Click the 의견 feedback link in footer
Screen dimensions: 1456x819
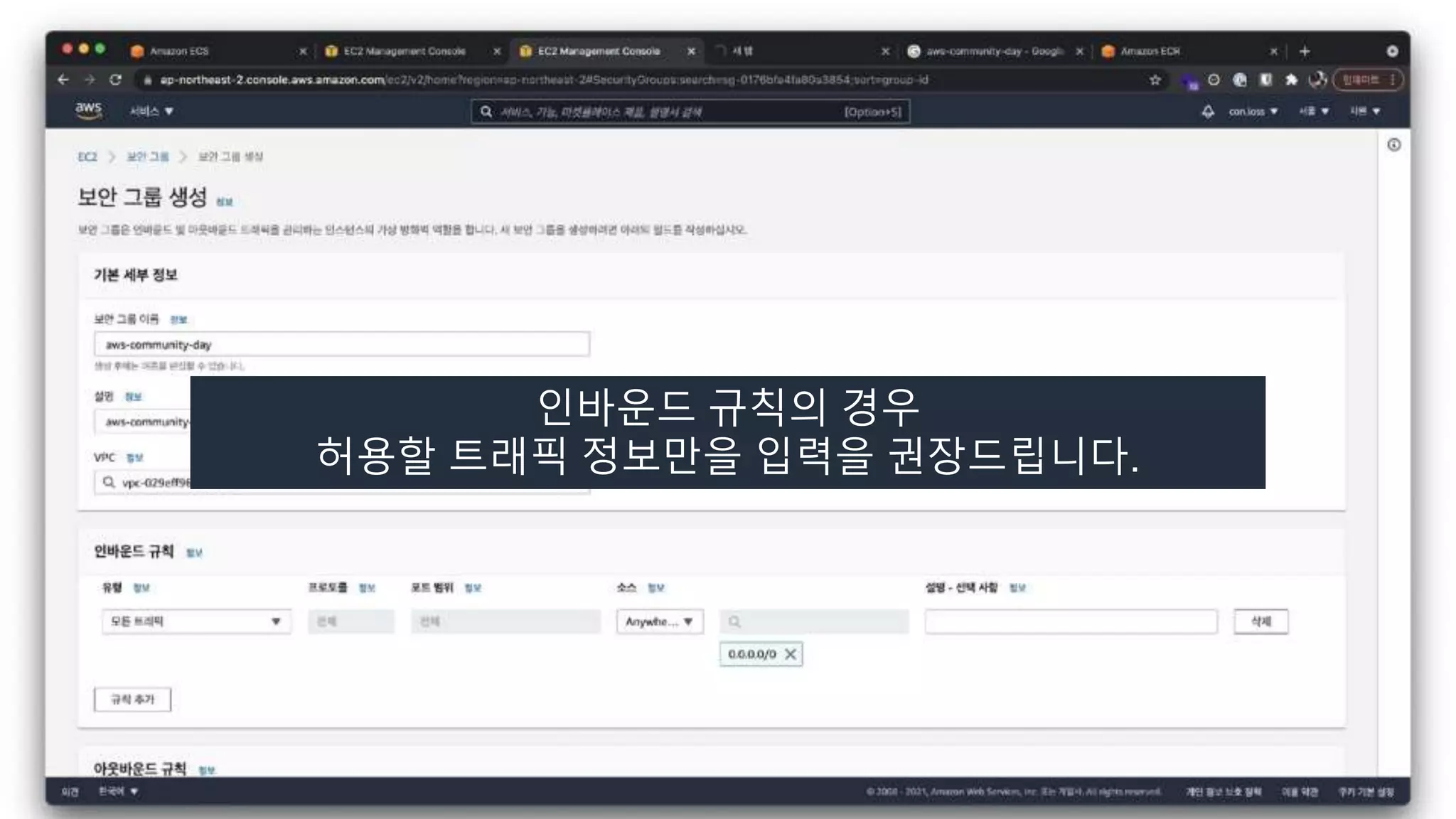[x=70, y=791]
